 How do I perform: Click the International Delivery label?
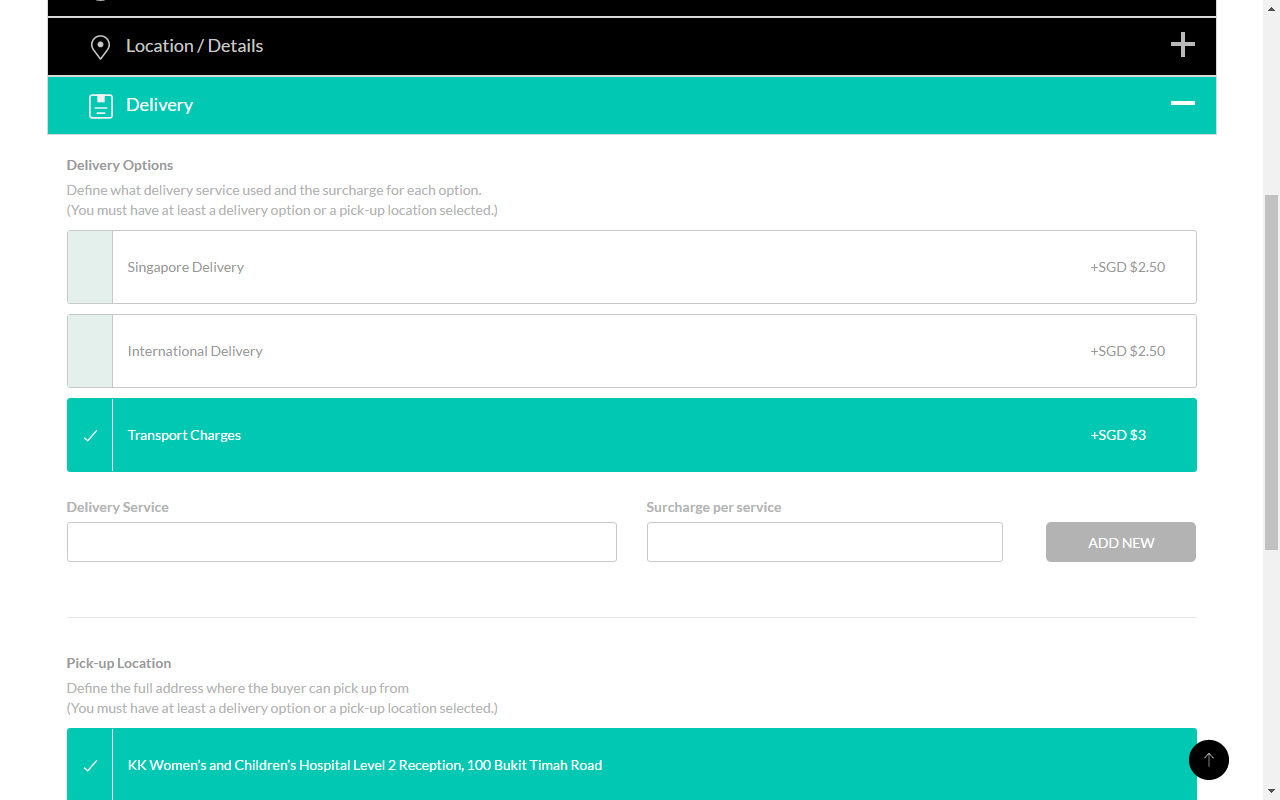coord(195,351)
